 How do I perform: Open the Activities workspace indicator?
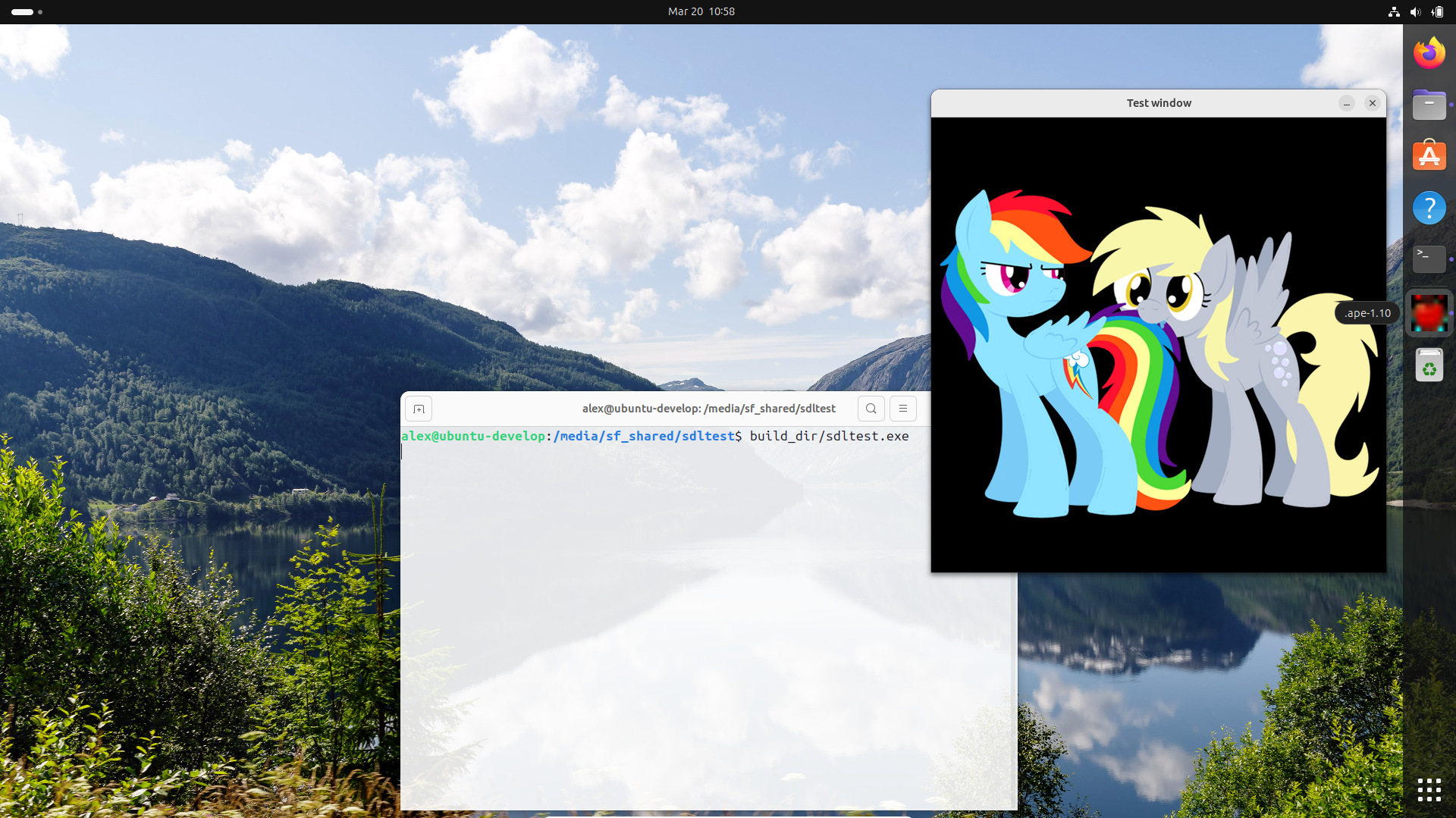click(27, 11)
